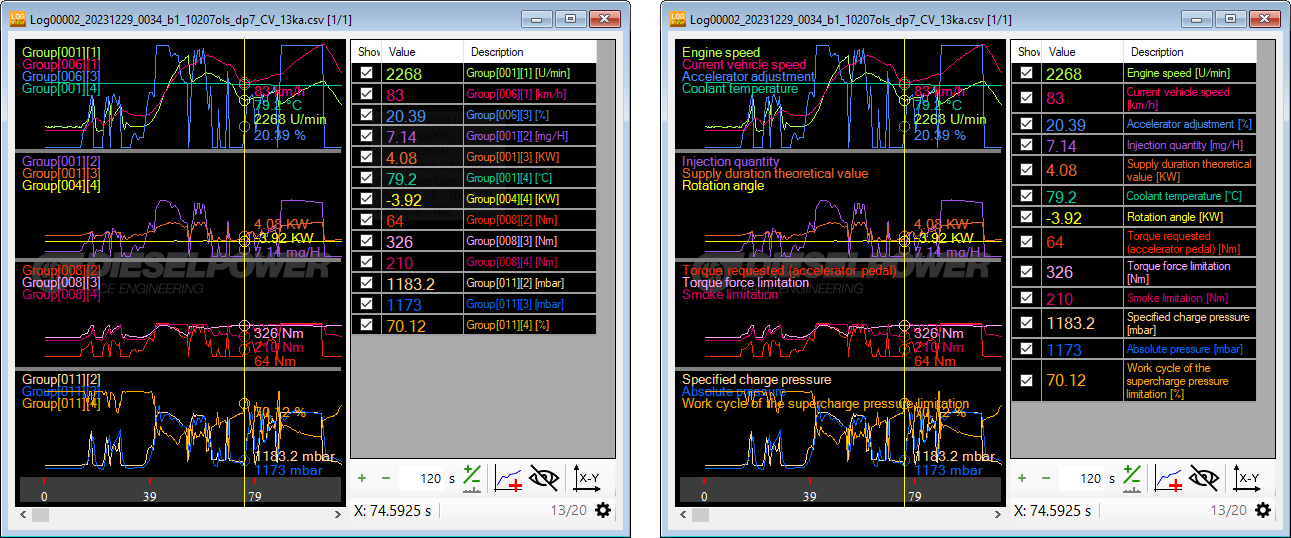Click green plus zoom-in icon in left window
Image resolution: width=1291 pixels, height=538 pixels.
pyautogui.click(x=362, y=479)
